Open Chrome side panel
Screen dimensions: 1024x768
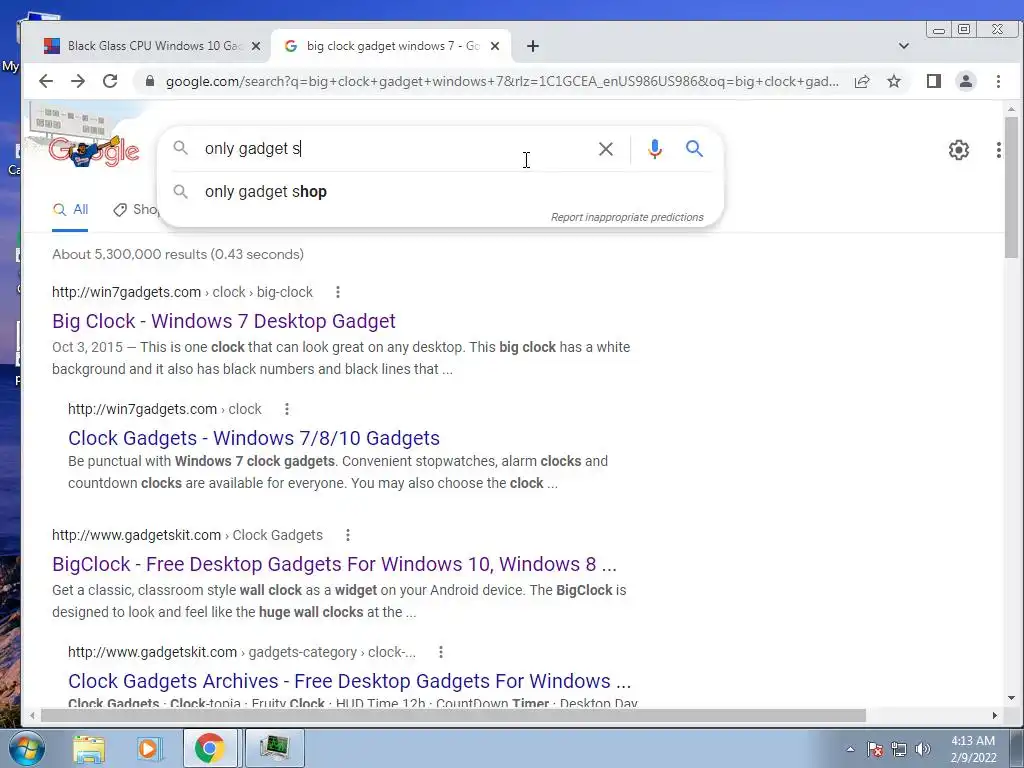click(x=934, y=81)
